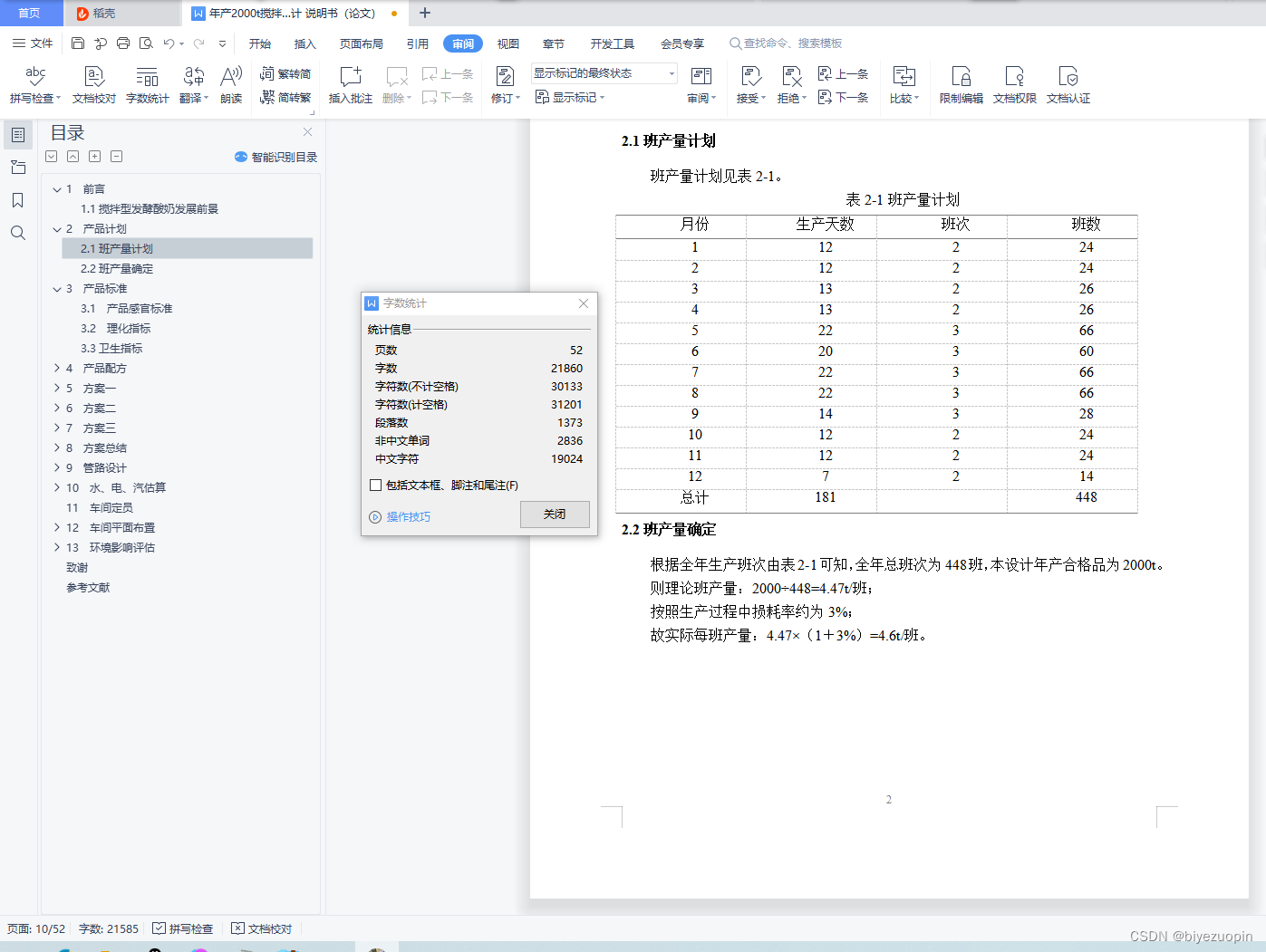The height and width of the screenshot is (952, 1266).
Task: Check 包括文本框、脚注和尾注 in the dialog
Action: pos(375,485)
